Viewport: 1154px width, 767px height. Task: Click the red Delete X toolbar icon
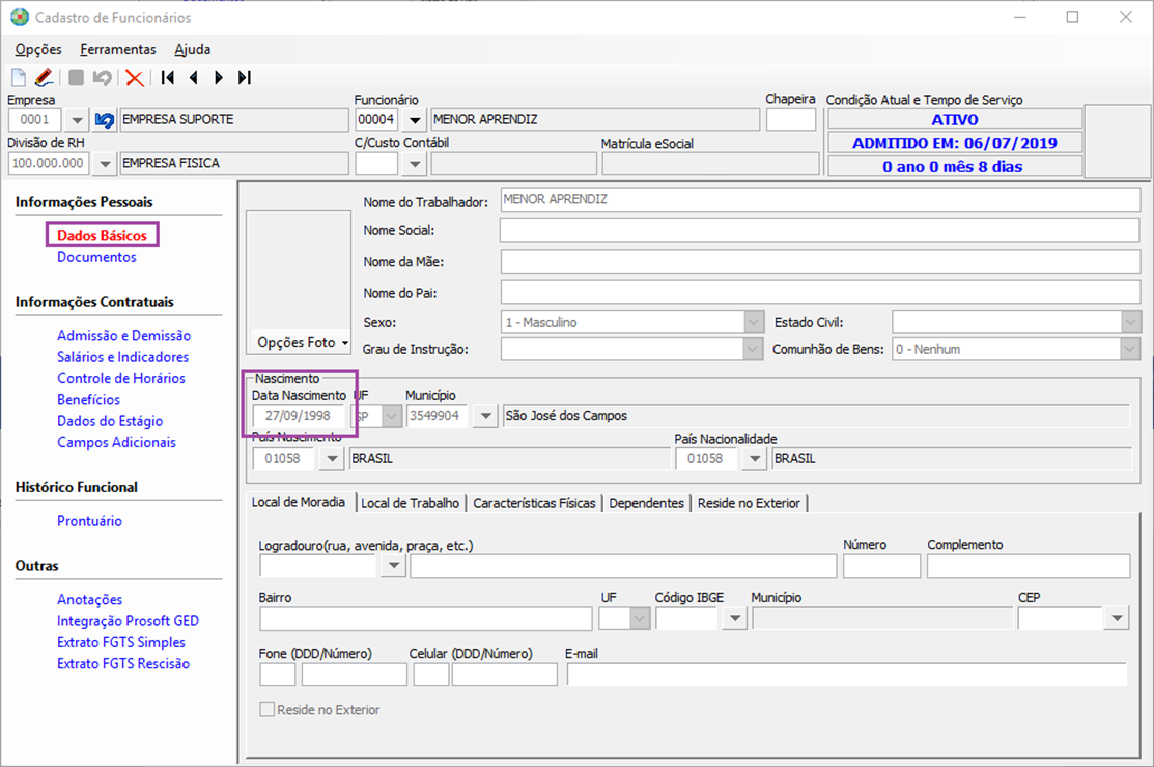[134, 77]
